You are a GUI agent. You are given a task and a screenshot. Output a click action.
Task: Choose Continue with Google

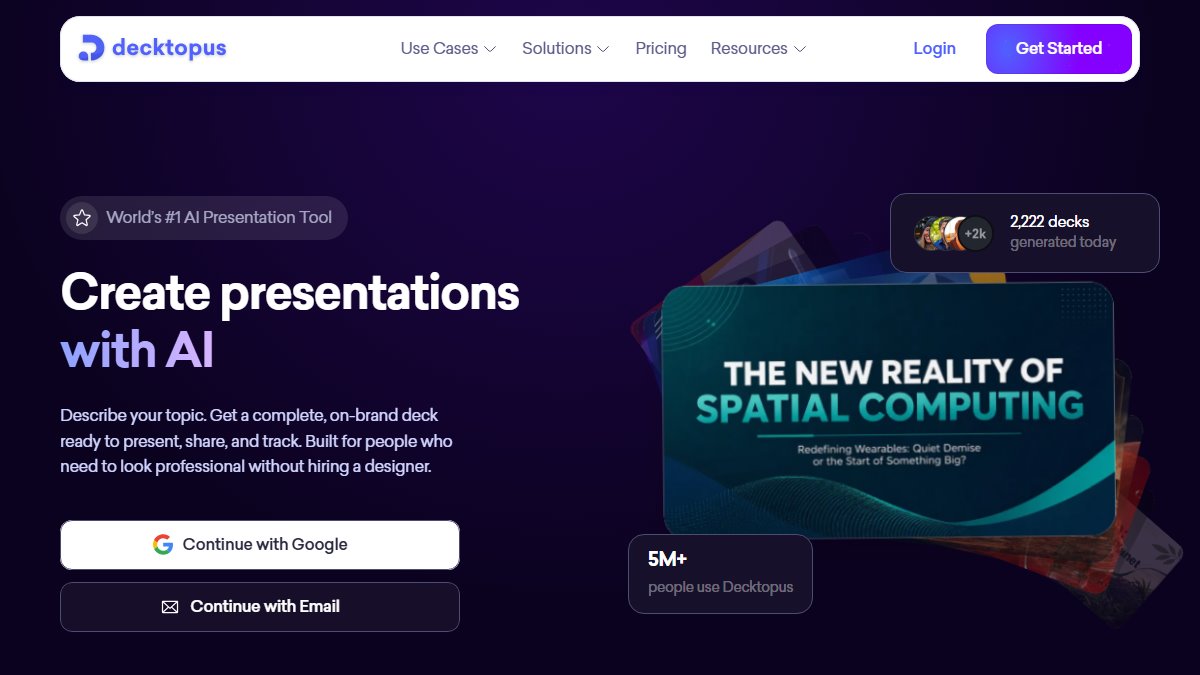260,545
